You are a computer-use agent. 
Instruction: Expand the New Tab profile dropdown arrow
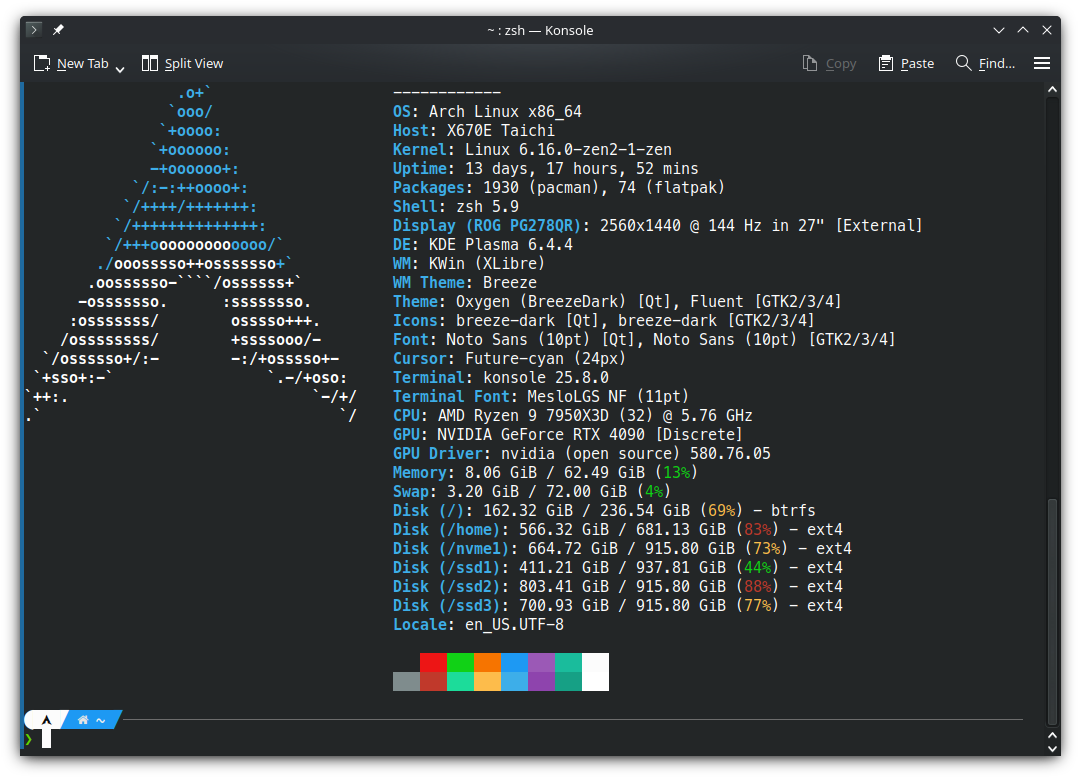pyautogui.click(x=120, y=68)
